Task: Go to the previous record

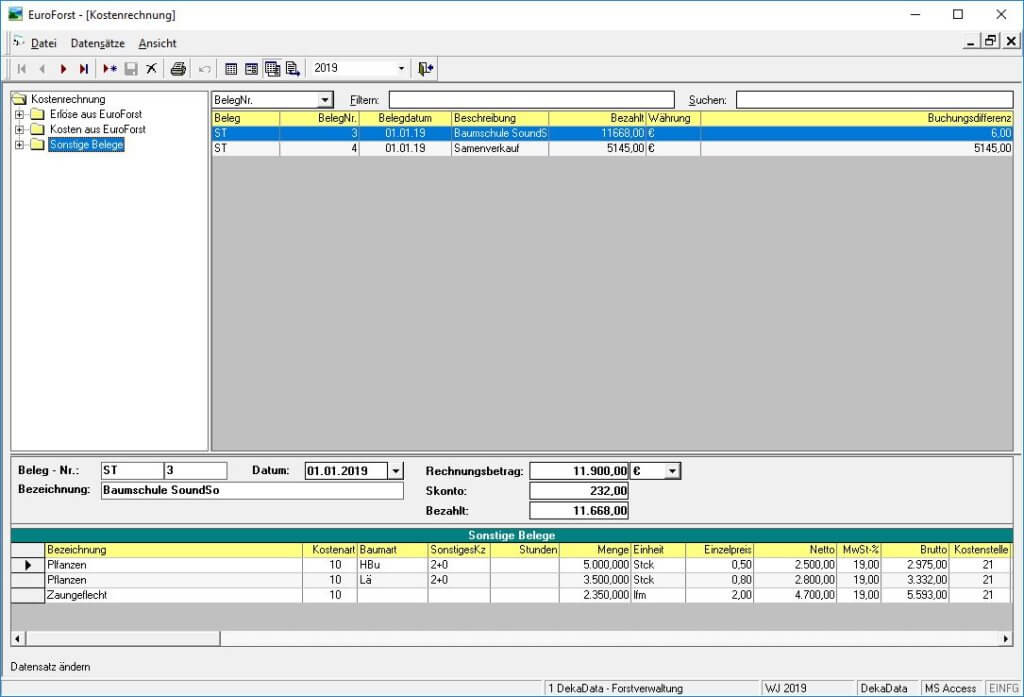Action: coord(42,69)
